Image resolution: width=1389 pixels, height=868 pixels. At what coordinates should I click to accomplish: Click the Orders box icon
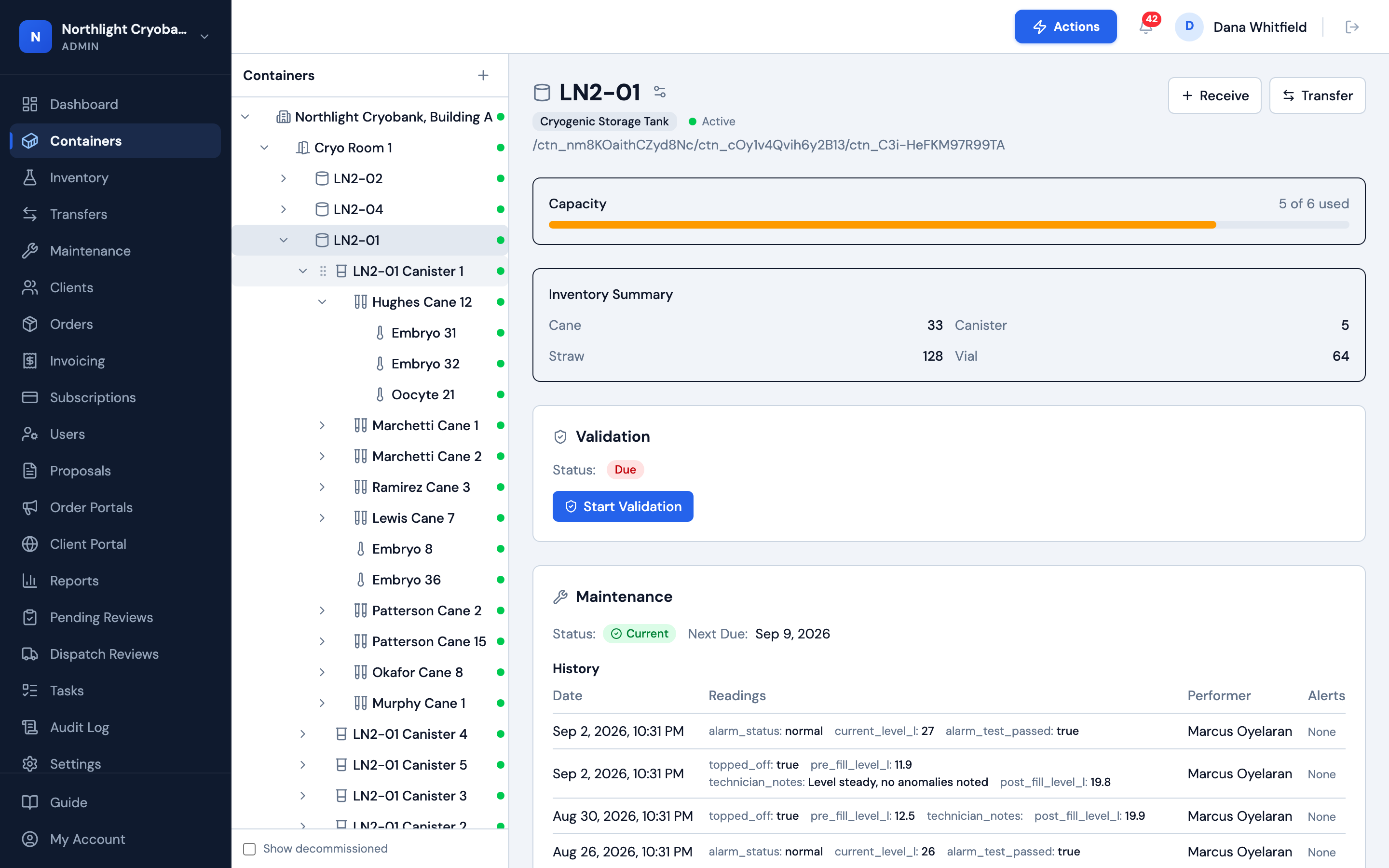[30, 325]
